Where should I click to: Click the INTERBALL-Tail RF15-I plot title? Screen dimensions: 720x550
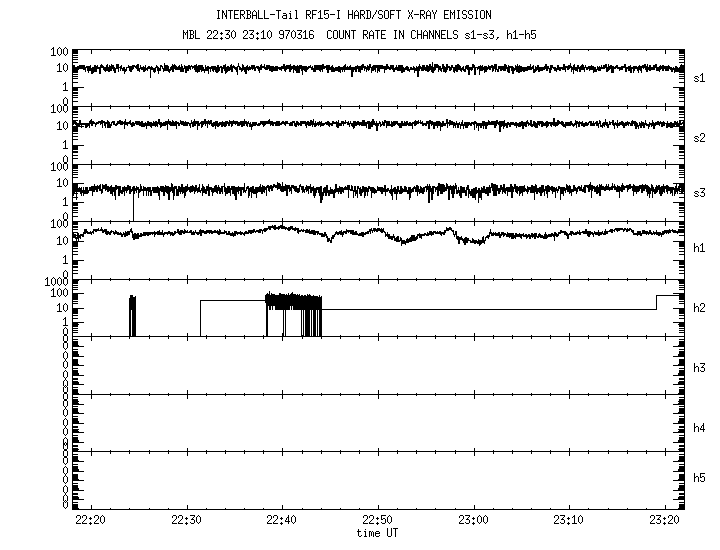[x=367, y=15]
